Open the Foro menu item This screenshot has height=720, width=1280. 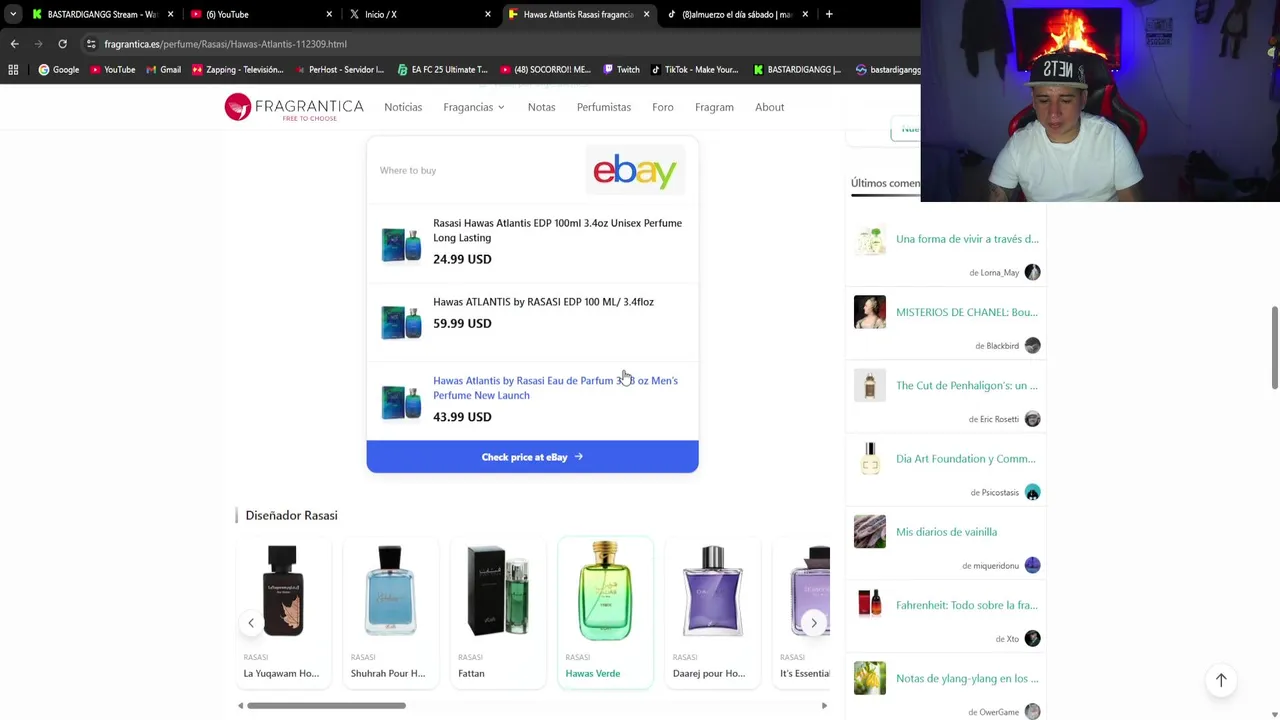662,107
